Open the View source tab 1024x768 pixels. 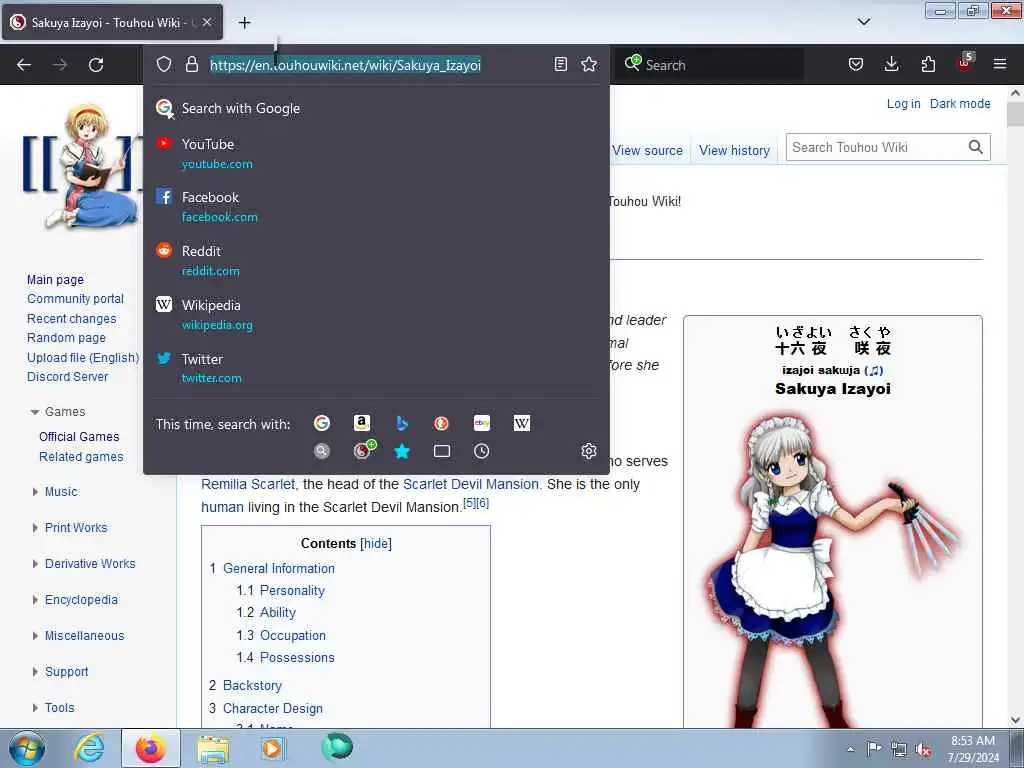point(647,151)
